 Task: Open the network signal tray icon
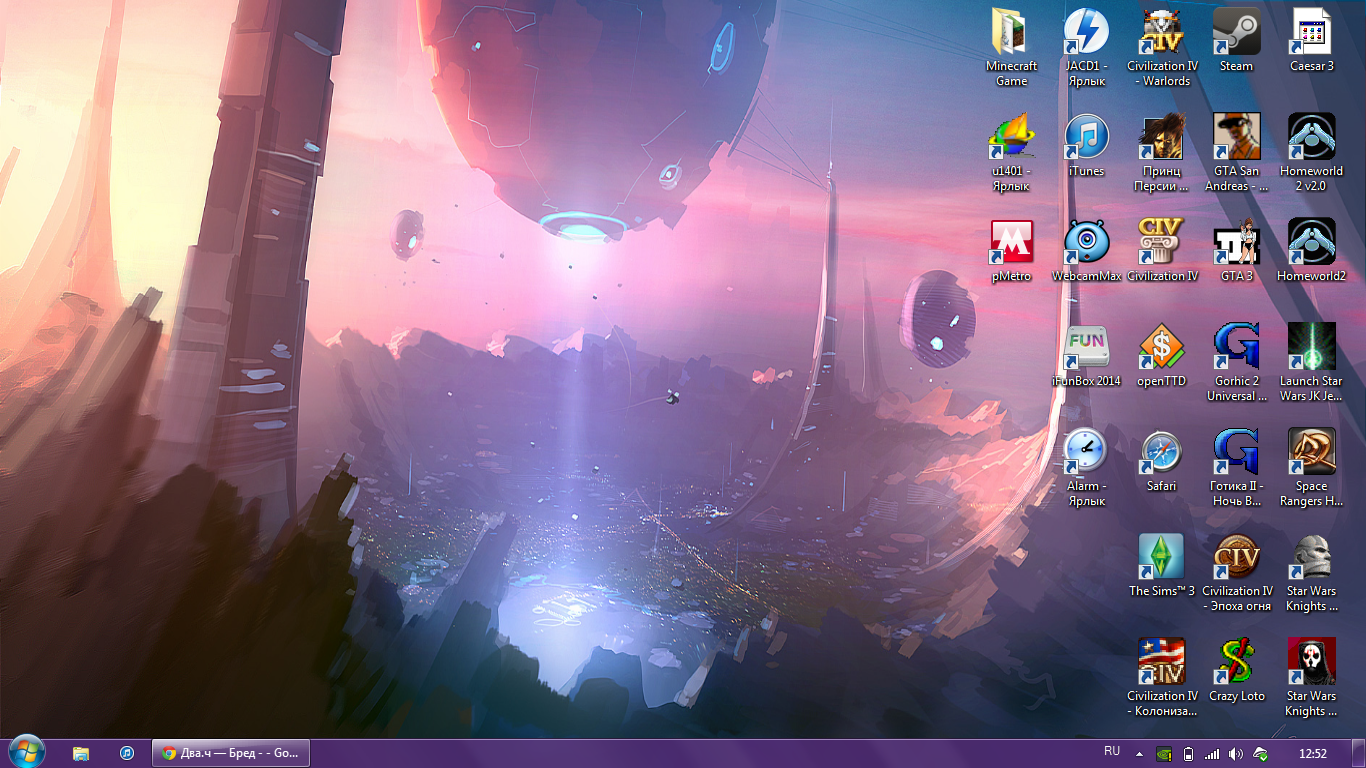pos(1212,753)
